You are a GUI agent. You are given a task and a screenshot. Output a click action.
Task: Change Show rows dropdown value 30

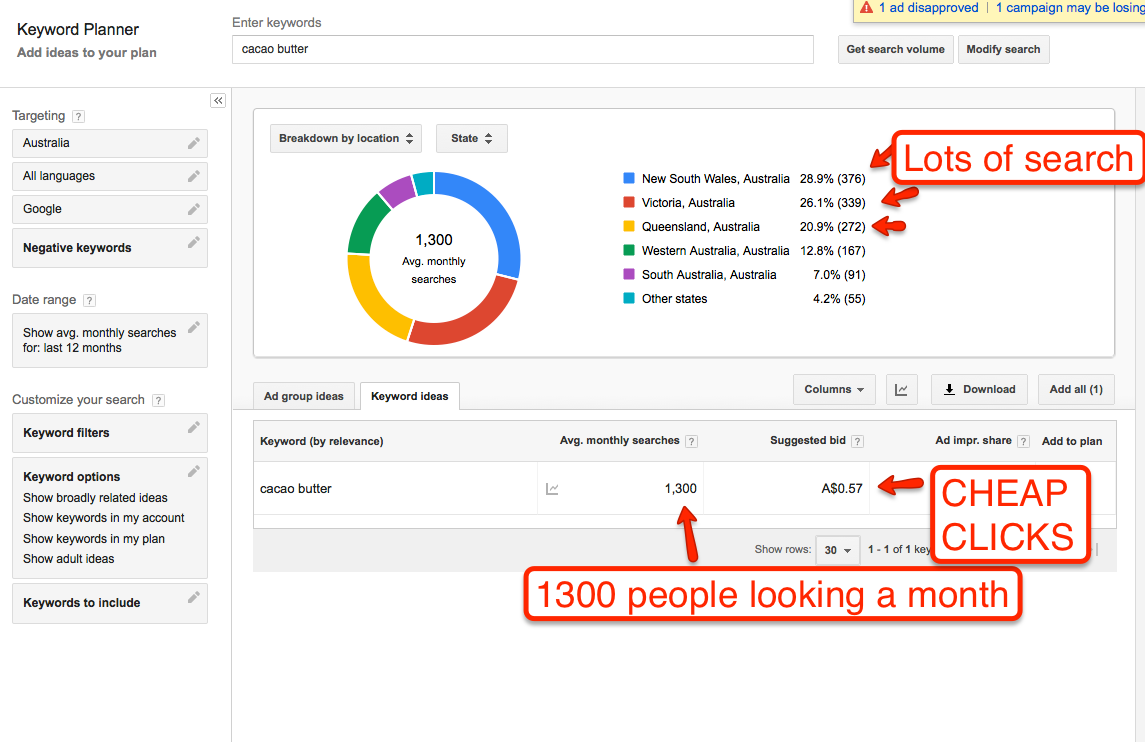837,550
